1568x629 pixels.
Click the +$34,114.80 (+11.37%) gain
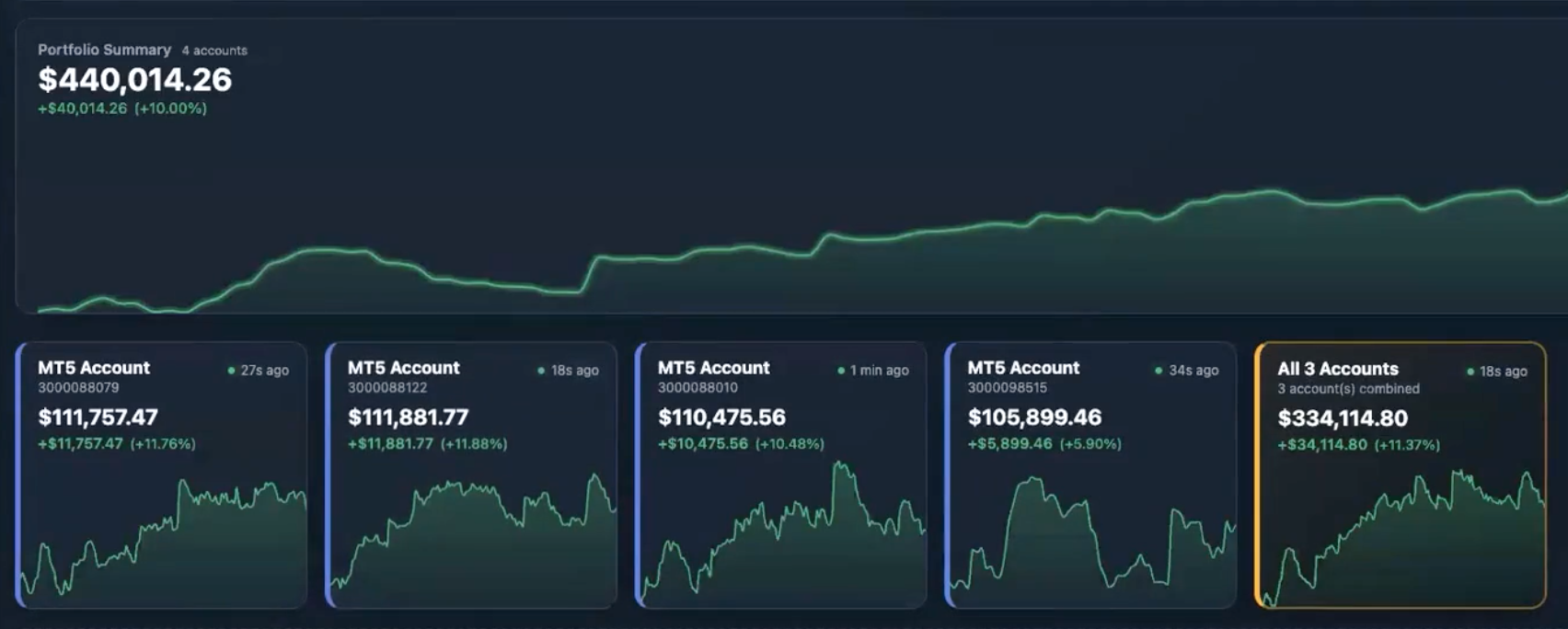pos(1359,445)
